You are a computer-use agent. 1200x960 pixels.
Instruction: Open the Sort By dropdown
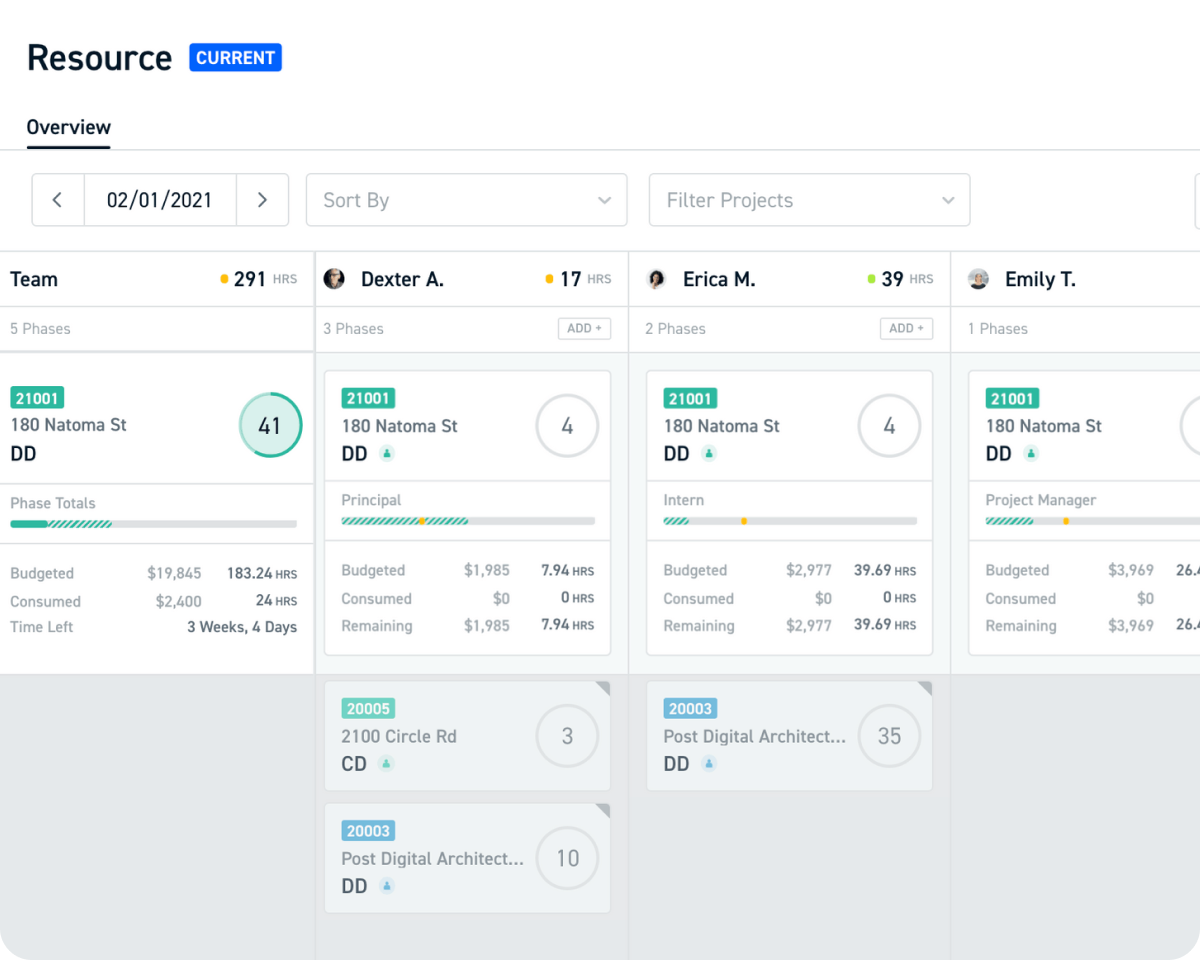(x=466, y=200)
